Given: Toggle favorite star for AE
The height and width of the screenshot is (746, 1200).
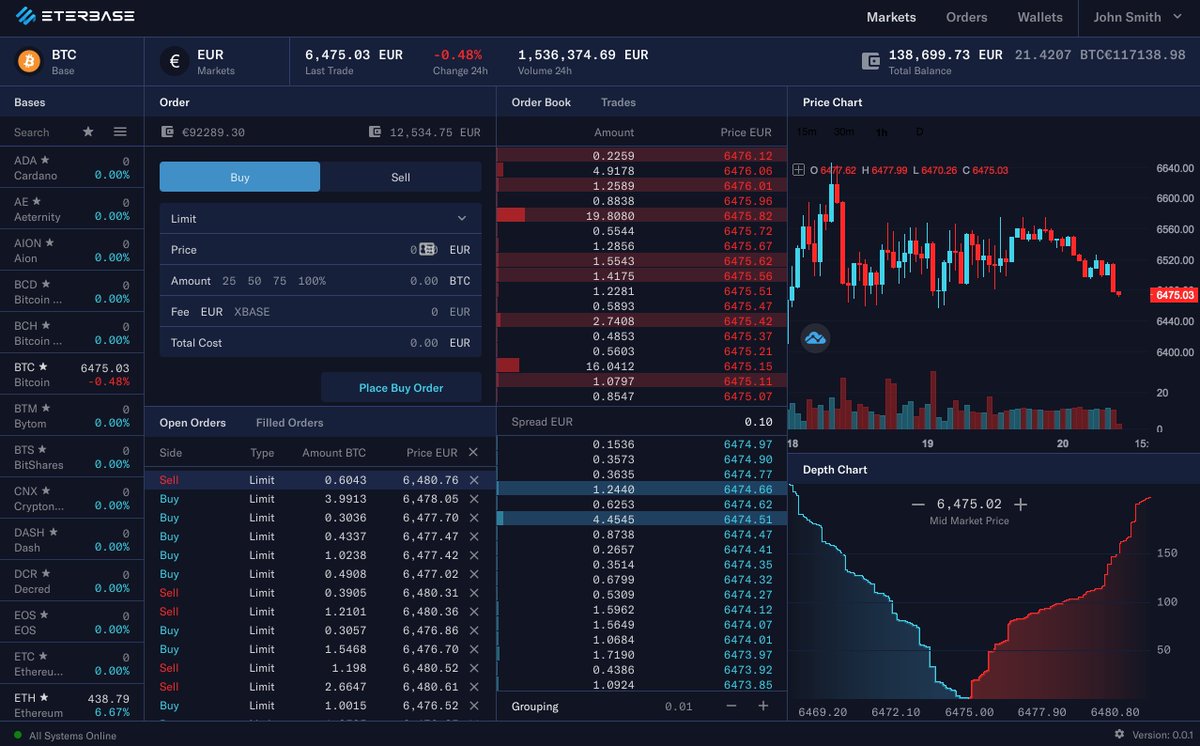Looking at the screenshot, I should click(x=38, y=201).
